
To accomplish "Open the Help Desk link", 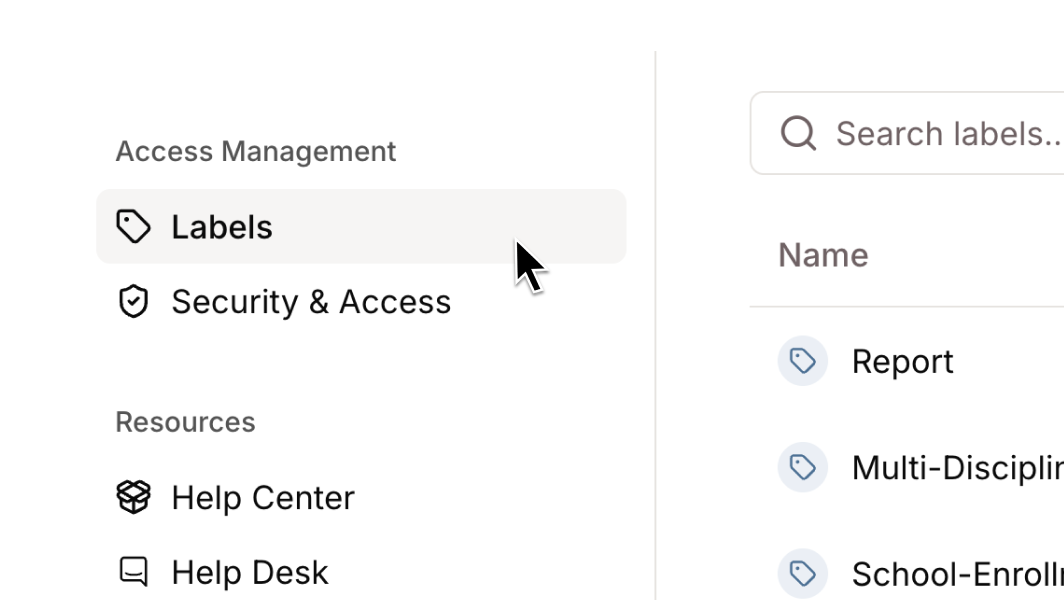I will pos(361,571).
